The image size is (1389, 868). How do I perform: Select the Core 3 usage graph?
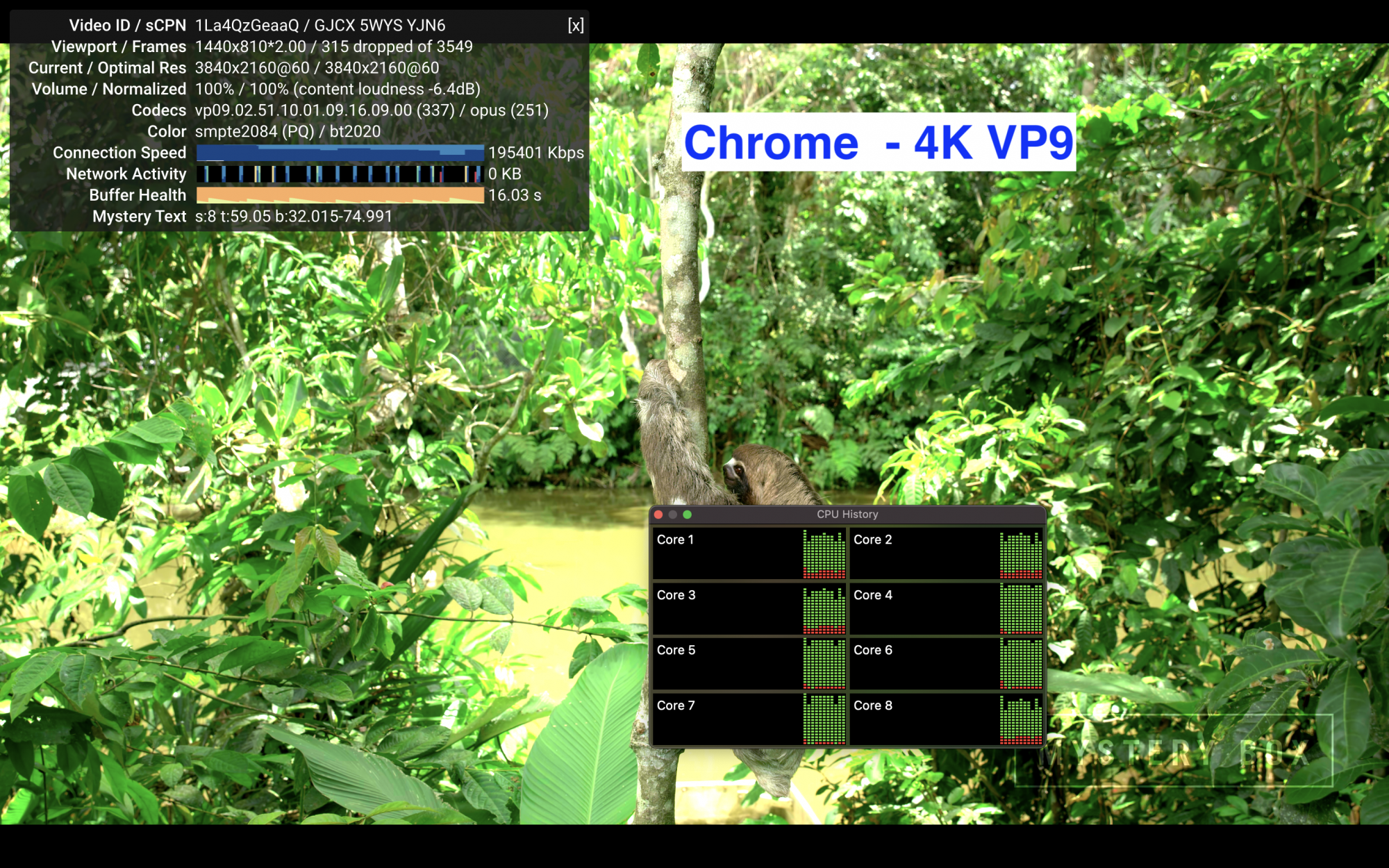(824, 610)
